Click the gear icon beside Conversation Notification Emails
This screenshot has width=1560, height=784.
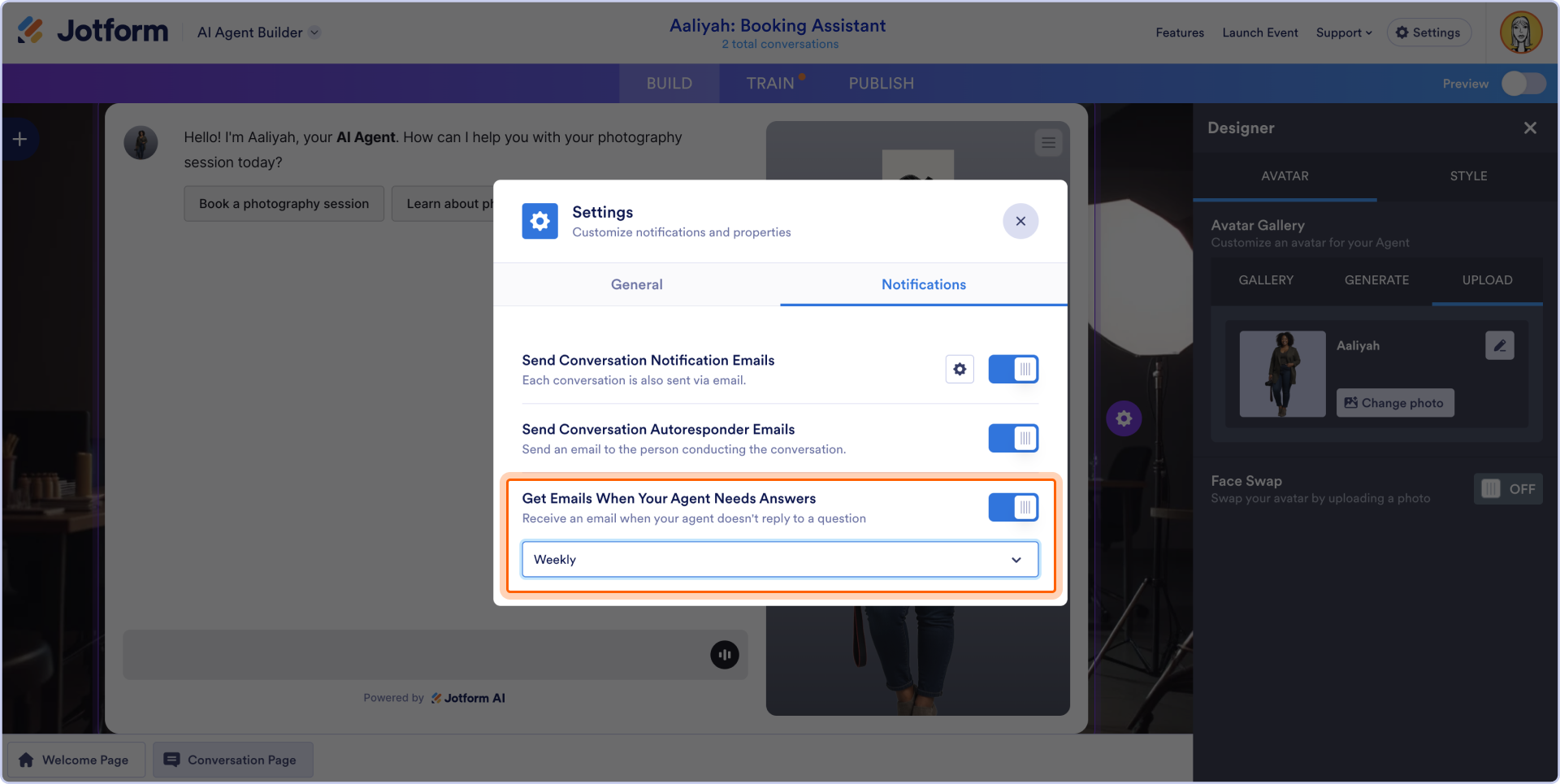click(960, 369)
